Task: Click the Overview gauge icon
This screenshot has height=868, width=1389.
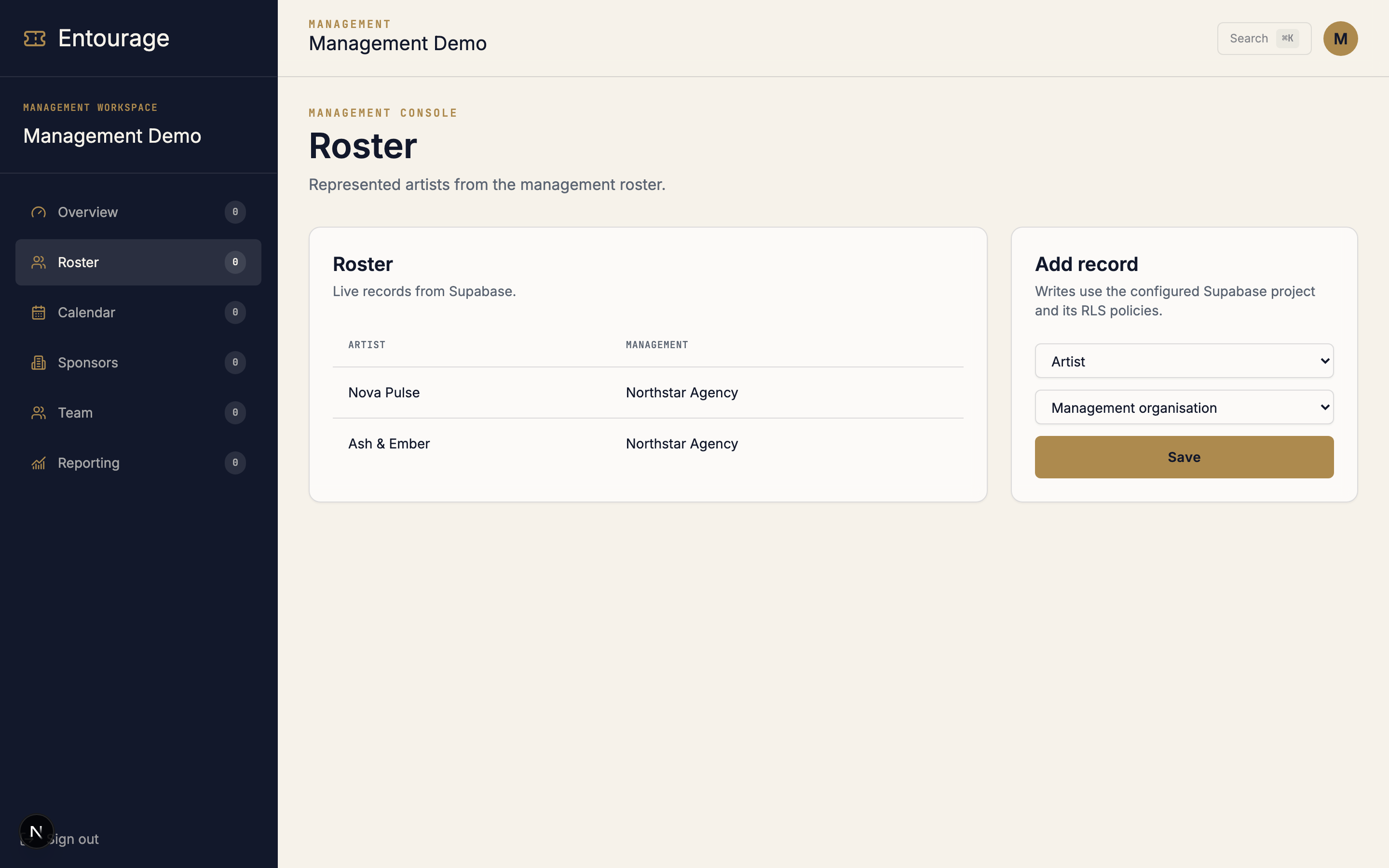Action: (x=39, y=212)
